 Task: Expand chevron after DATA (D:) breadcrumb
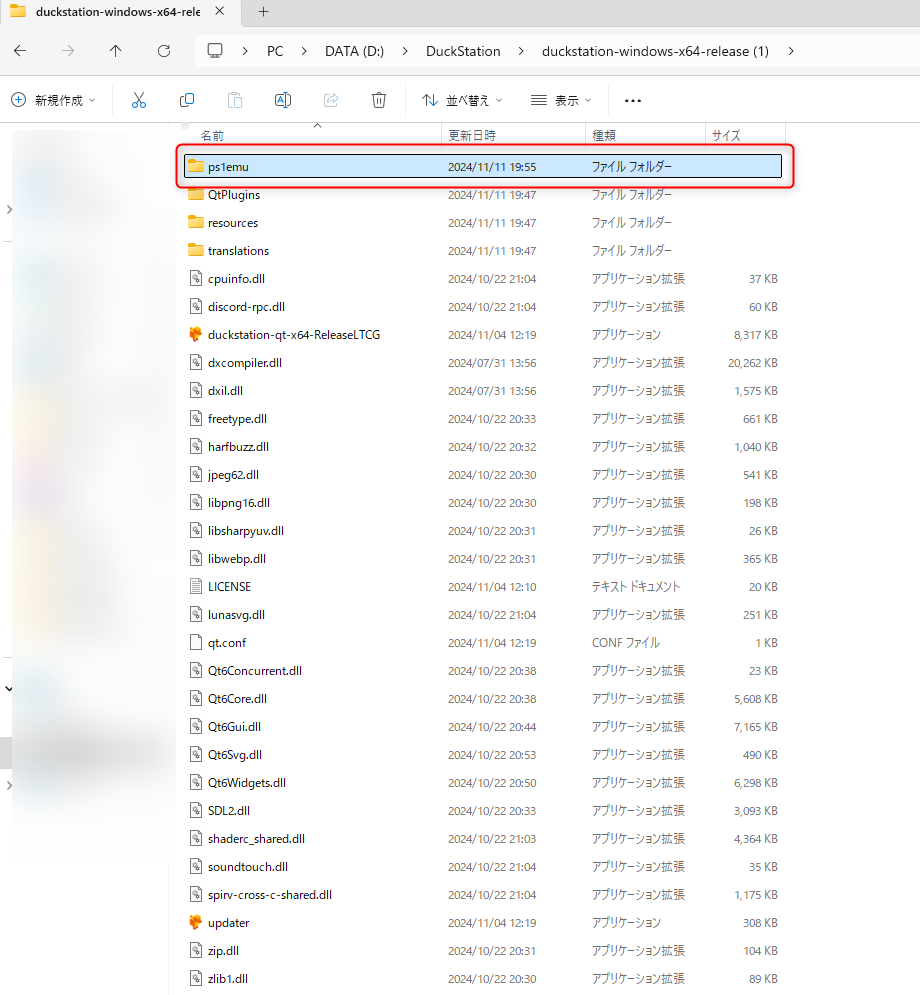coord(405,51)
